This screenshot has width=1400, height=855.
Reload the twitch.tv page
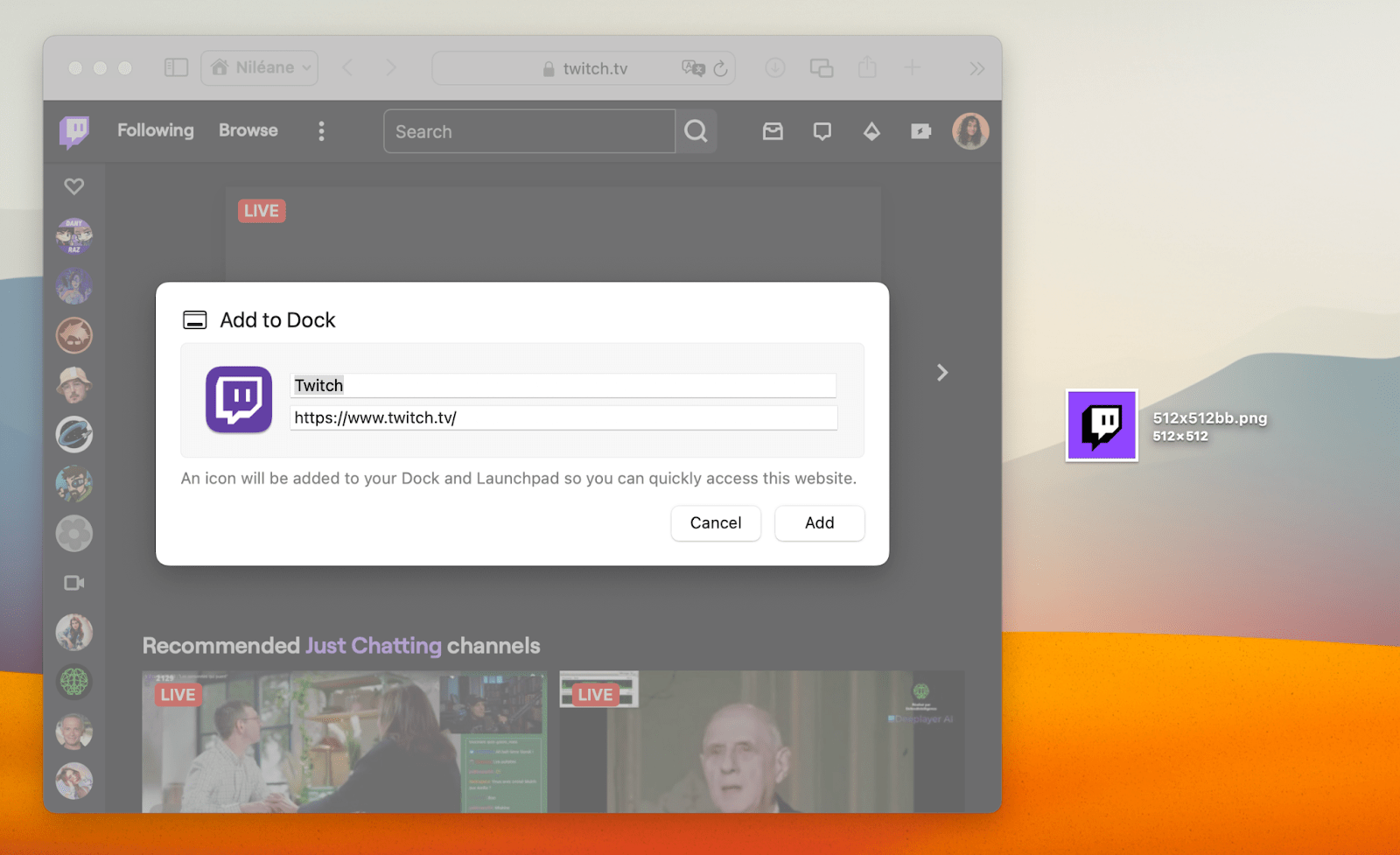[x=720, y=68]
